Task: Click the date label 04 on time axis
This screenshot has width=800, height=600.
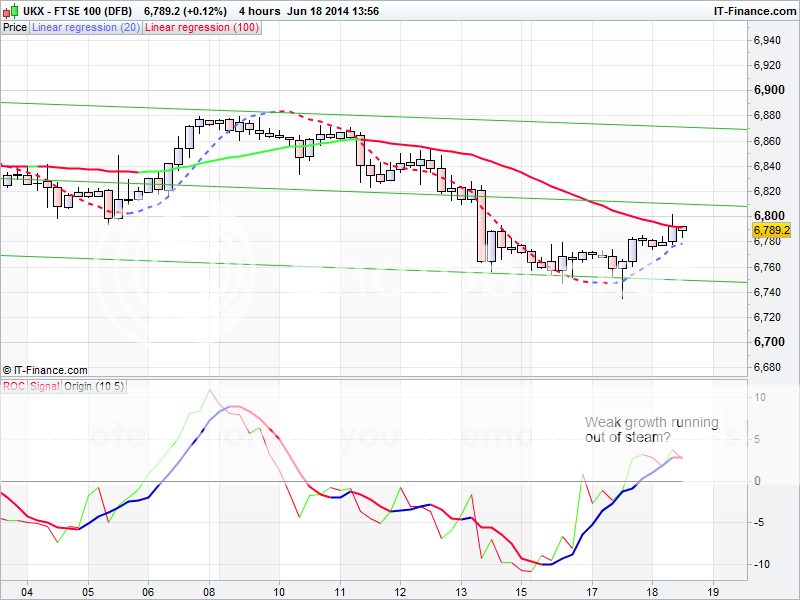Action: (x=27, y=592)
